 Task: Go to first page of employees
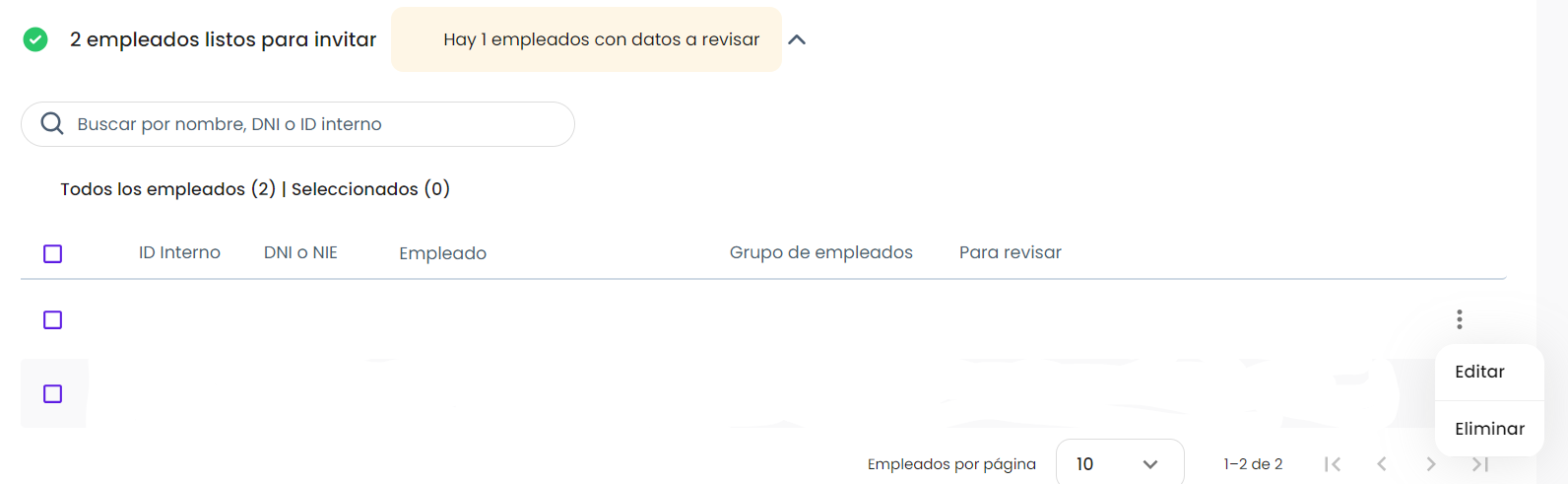tap(1333, 464)
